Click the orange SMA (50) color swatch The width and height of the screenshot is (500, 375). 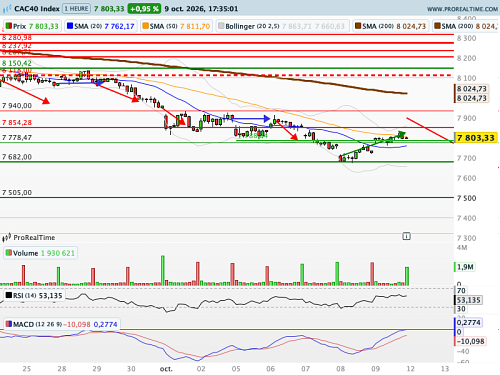[x=145, y=26]
